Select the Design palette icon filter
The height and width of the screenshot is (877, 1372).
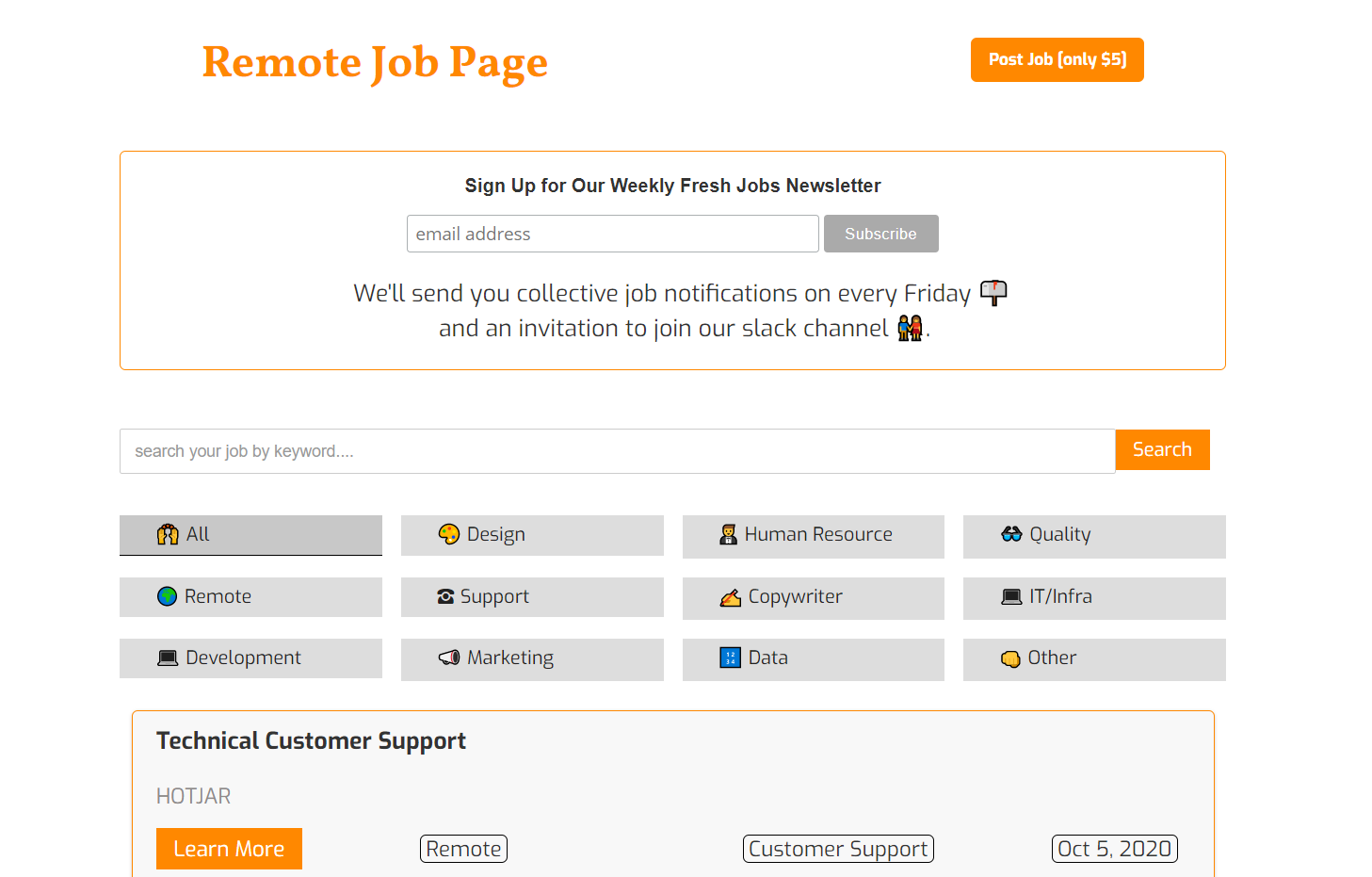coord(450,534)
